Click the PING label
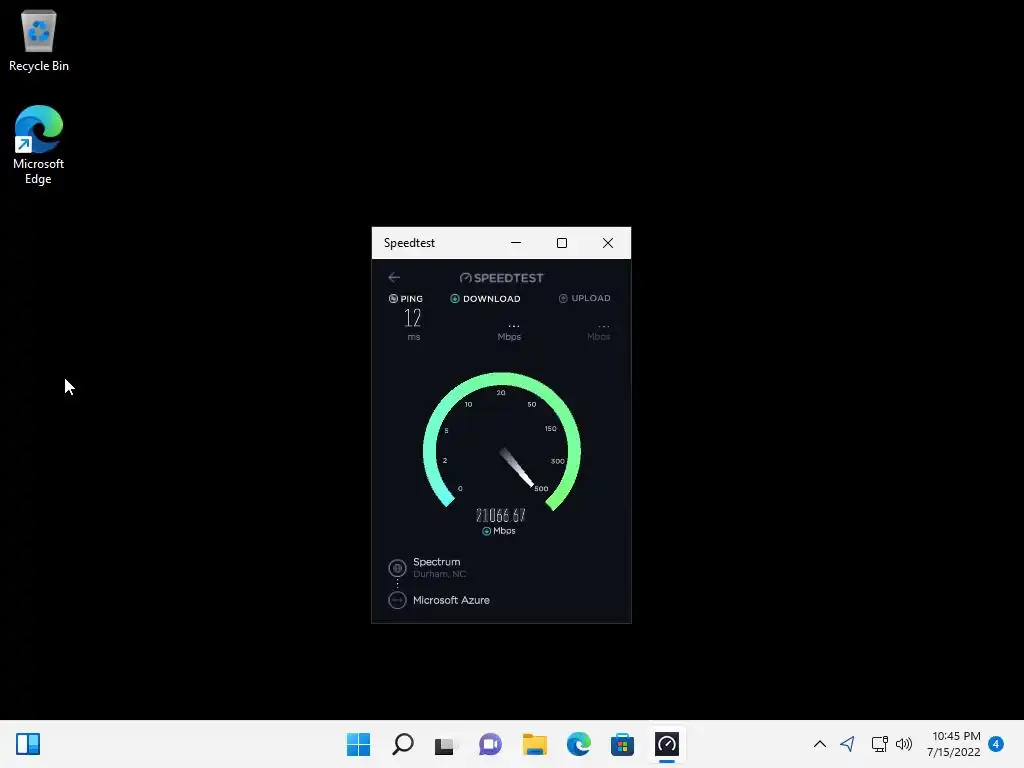 tap(411, 298)
